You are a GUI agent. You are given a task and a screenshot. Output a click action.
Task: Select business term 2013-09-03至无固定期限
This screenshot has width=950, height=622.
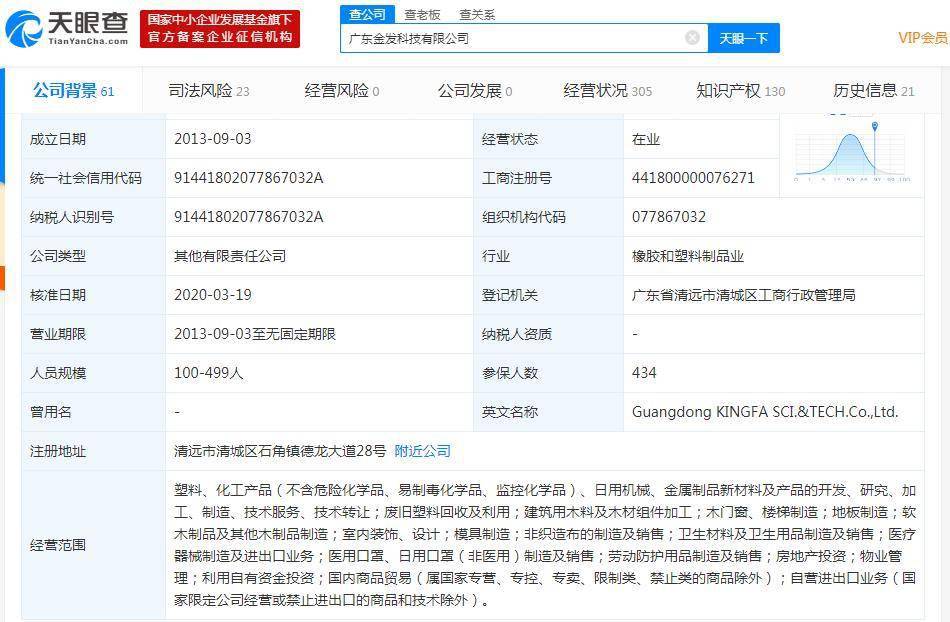pyautogui.click(x=254, y=334)
